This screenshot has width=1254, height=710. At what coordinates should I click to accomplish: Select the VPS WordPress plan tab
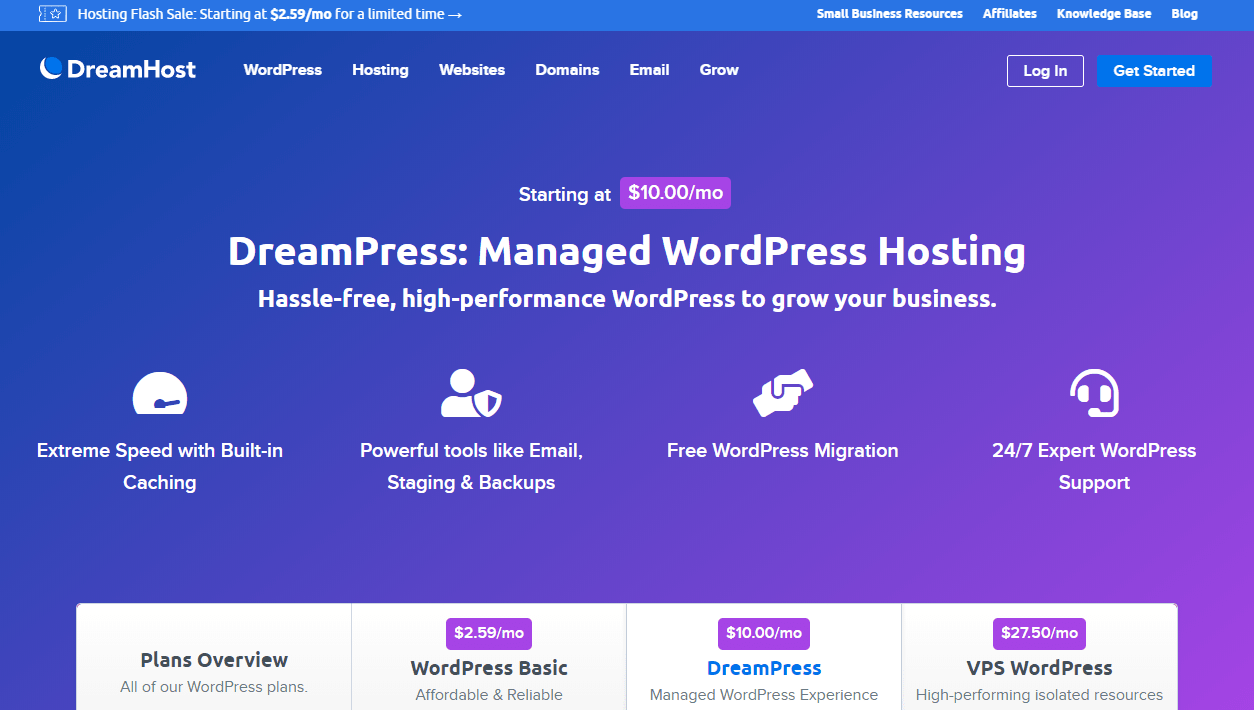click(1039, 657)
